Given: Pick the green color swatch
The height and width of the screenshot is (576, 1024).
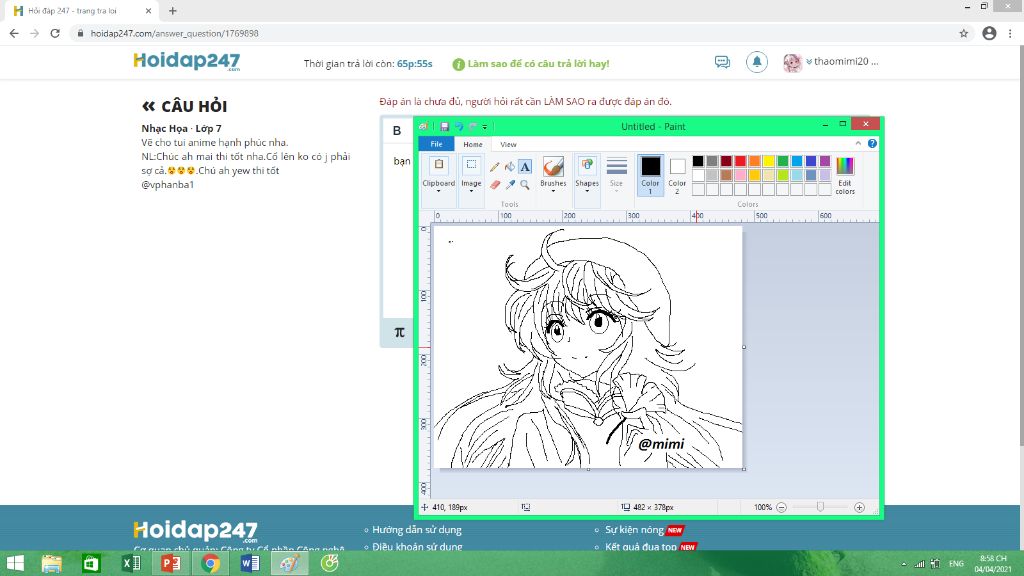Looking at the screenshot, I should [782, 161].
